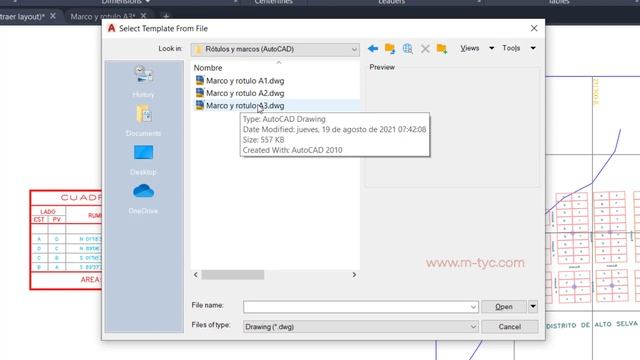Click the horizontal scrollbar thumb in file list

233,275
